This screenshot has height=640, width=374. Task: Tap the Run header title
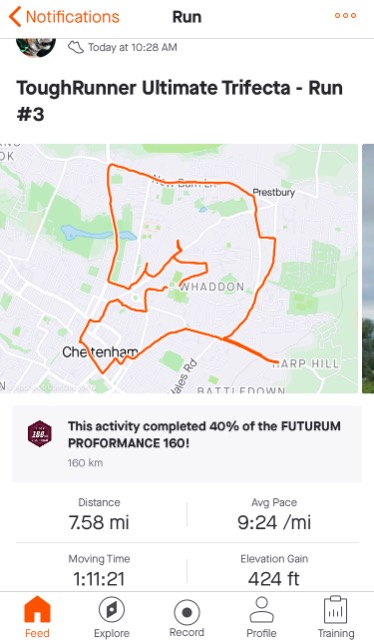tap(187, 17)
